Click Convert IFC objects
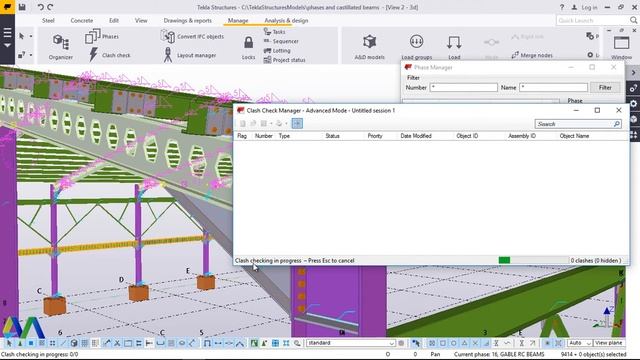 pyautogui.click(x=192, y=36)
